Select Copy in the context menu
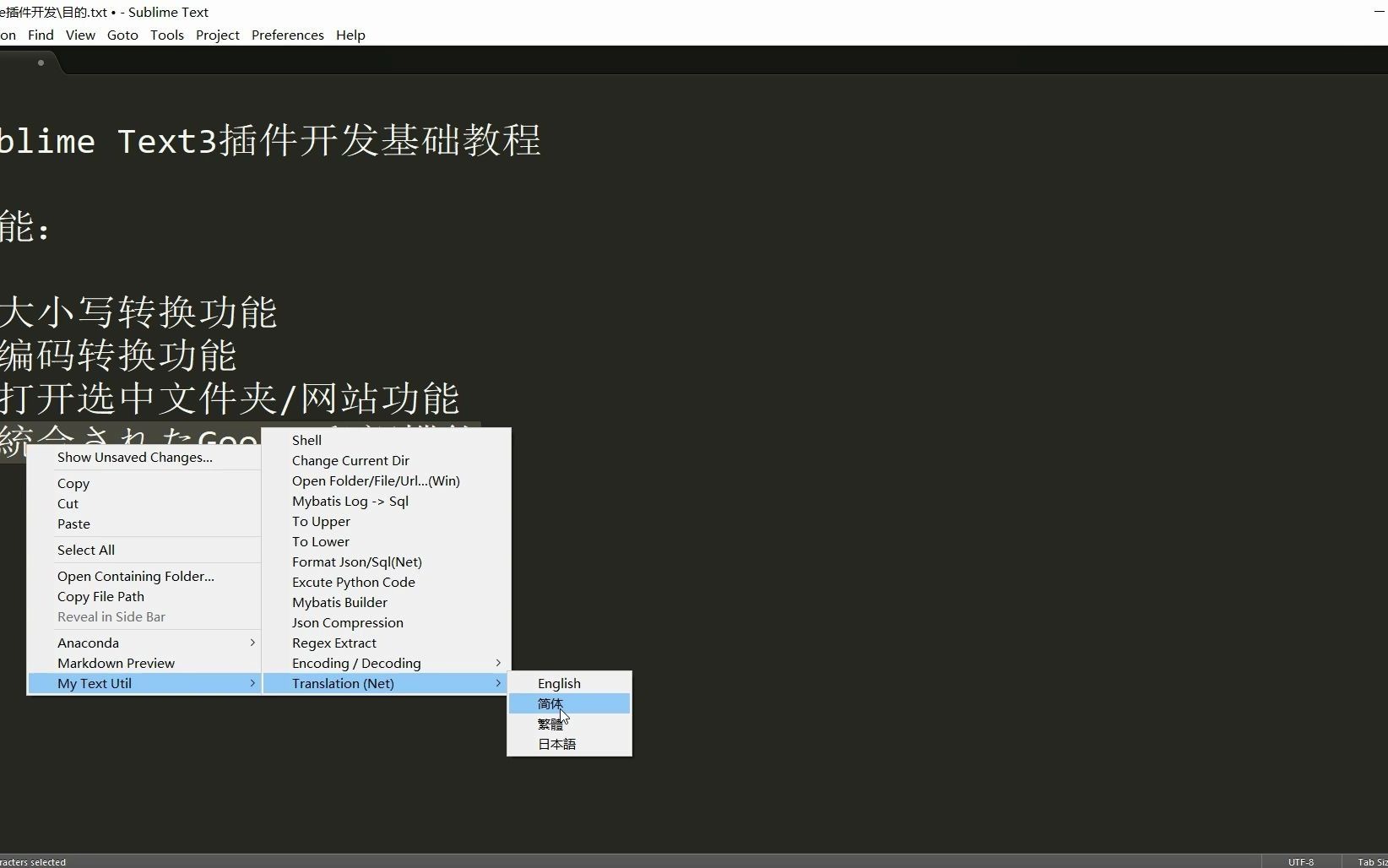This screenshot has height=868, width=1388. [x=144, y=483]
